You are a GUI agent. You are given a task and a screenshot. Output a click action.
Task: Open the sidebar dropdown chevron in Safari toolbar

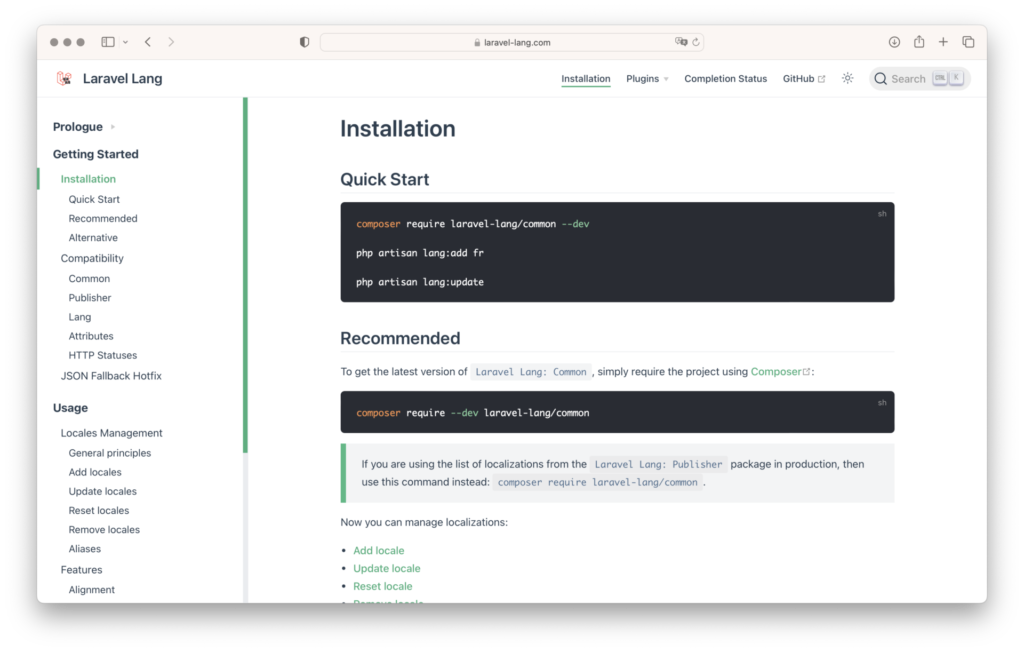(x=125, y=42)
